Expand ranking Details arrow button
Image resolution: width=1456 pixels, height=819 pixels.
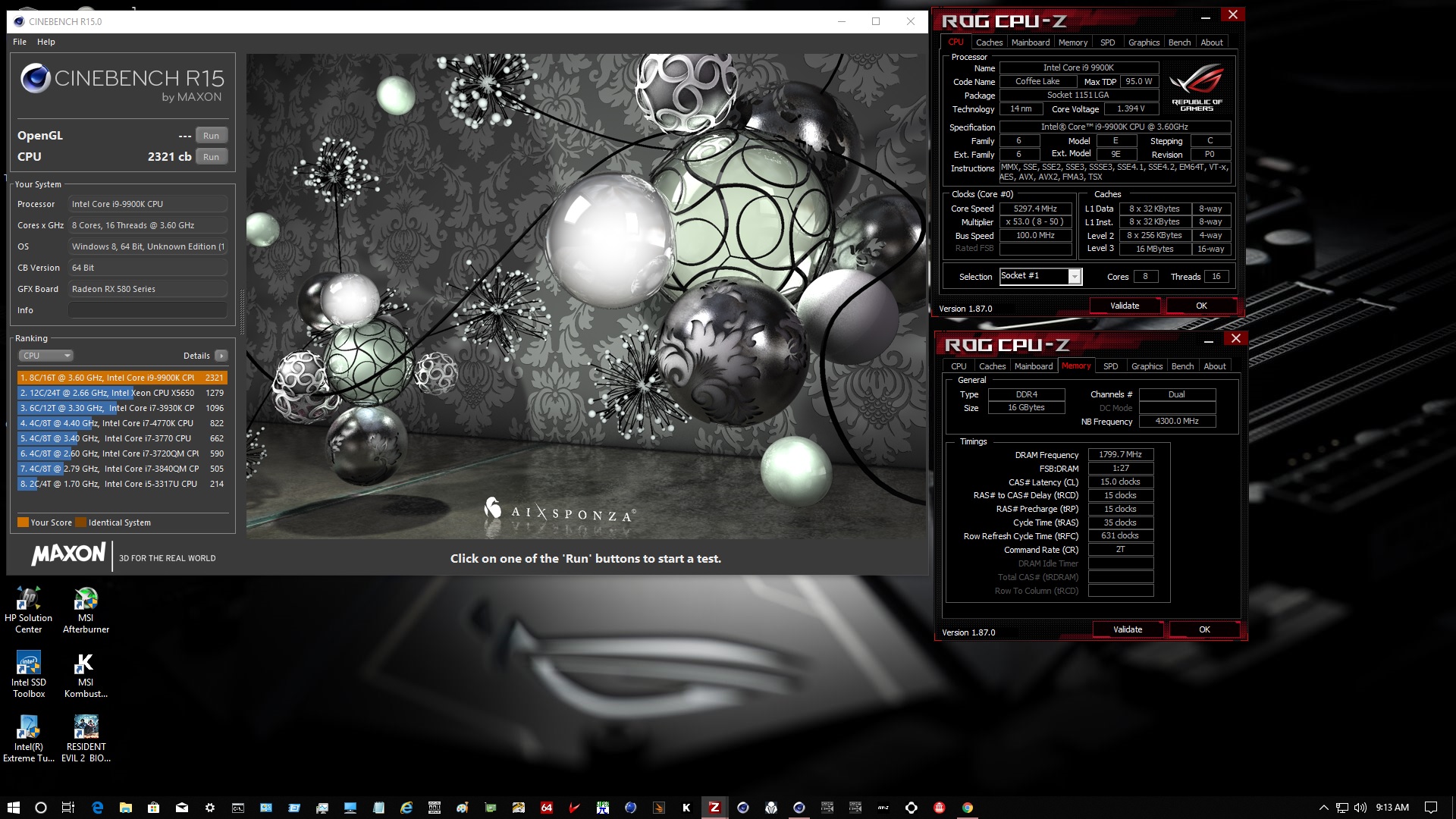coord(221,356)
